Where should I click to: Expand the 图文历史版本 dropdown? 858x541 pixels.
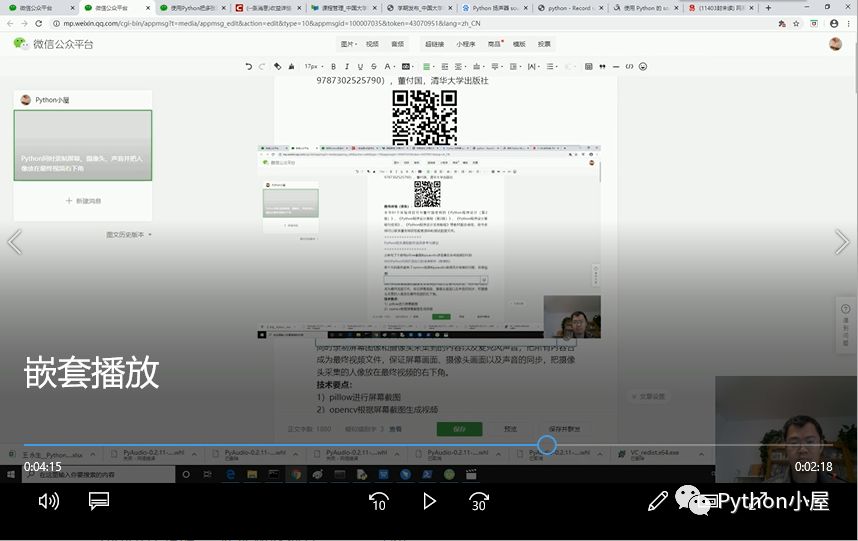tap(129, 235)
